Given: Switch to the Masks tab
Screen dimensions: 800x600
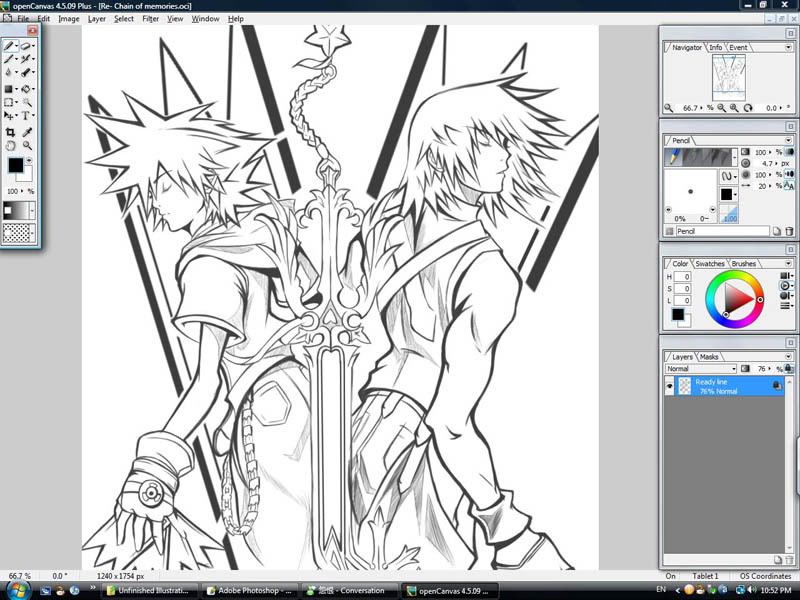Looking at the screenshot, I should point(709,357).
